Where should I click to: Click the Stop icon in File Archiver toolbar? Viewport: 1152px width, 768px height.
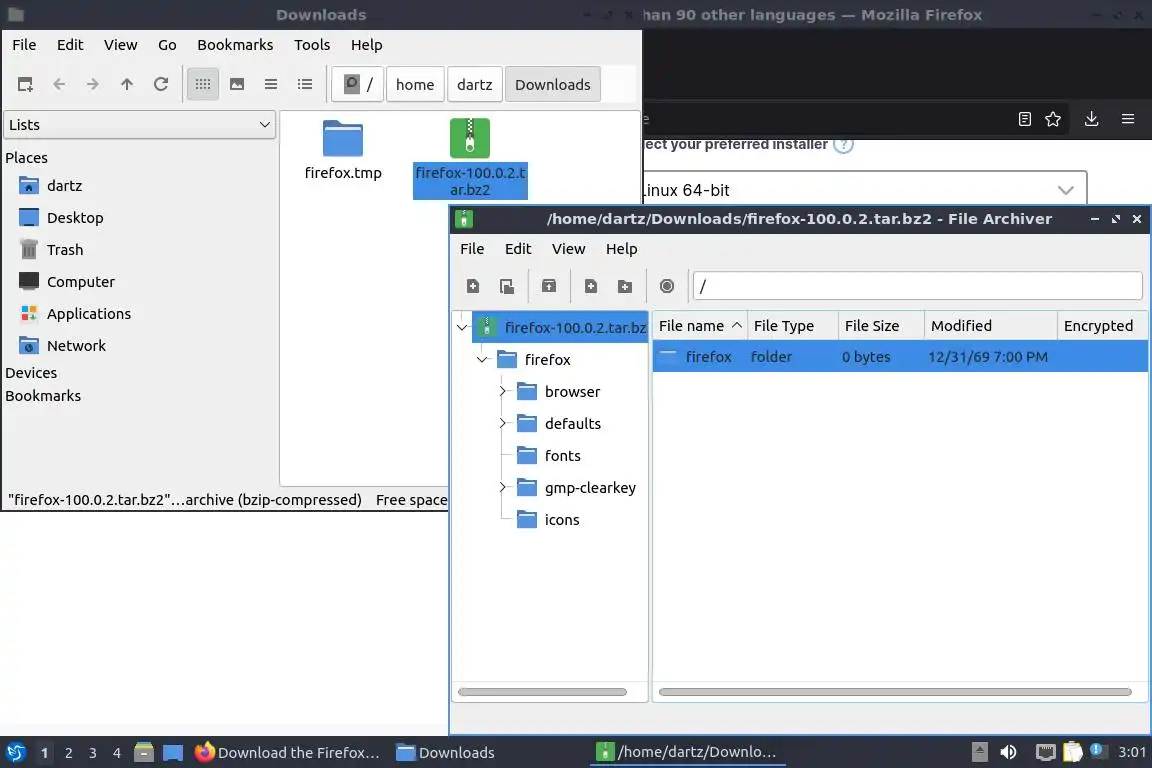point(666,286)
